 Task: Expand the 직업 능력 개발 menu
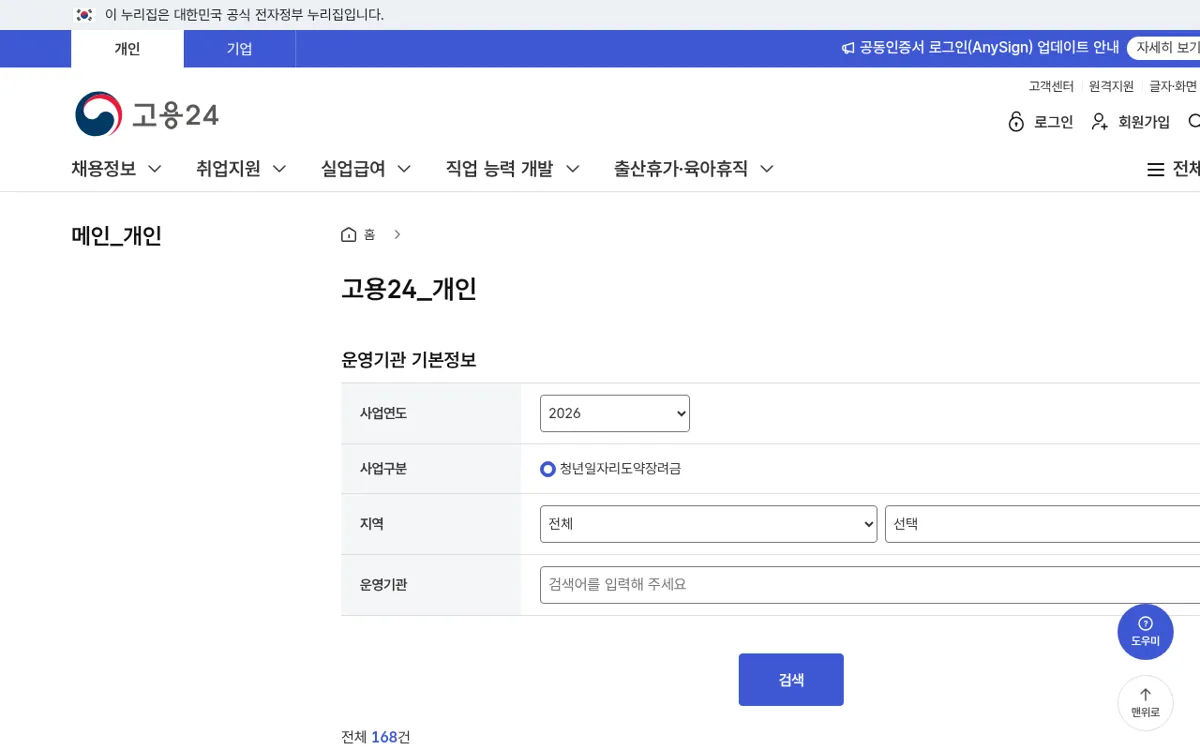click(x=513, y=169)
